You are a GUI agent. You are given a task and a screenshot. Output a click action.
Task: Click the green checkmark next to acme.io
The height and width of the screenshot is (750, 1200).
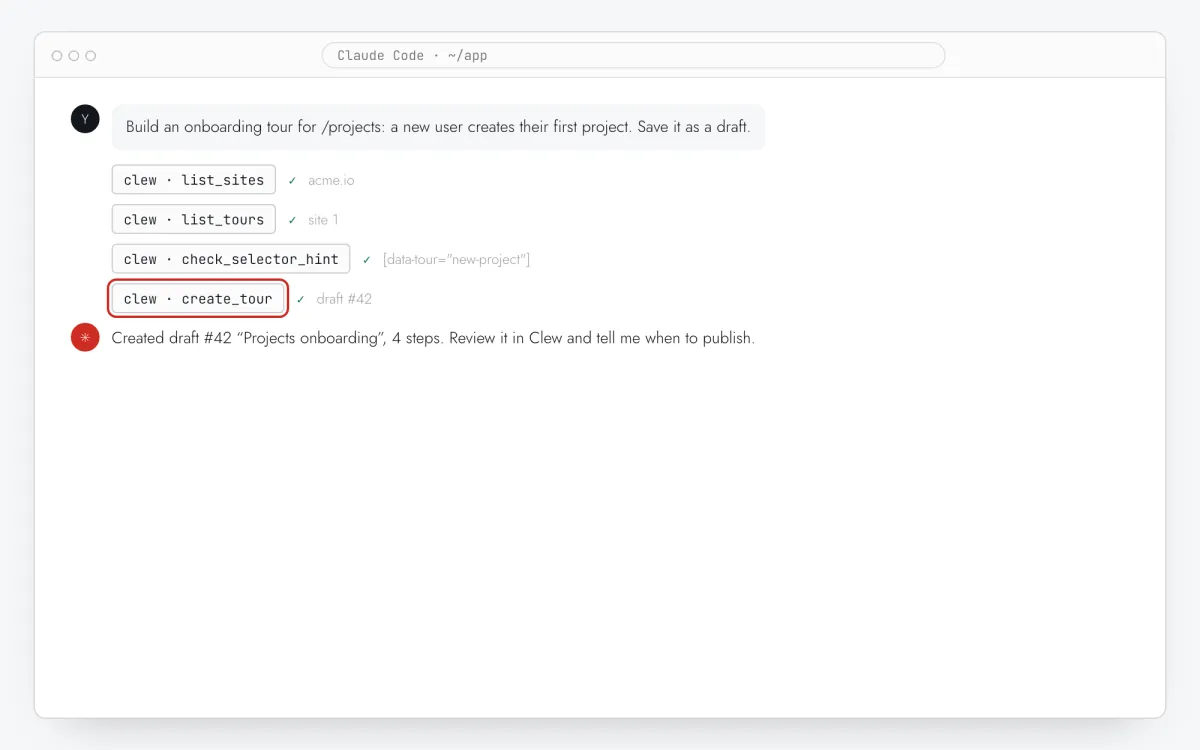pyautogui.click(x=292, y=181)
